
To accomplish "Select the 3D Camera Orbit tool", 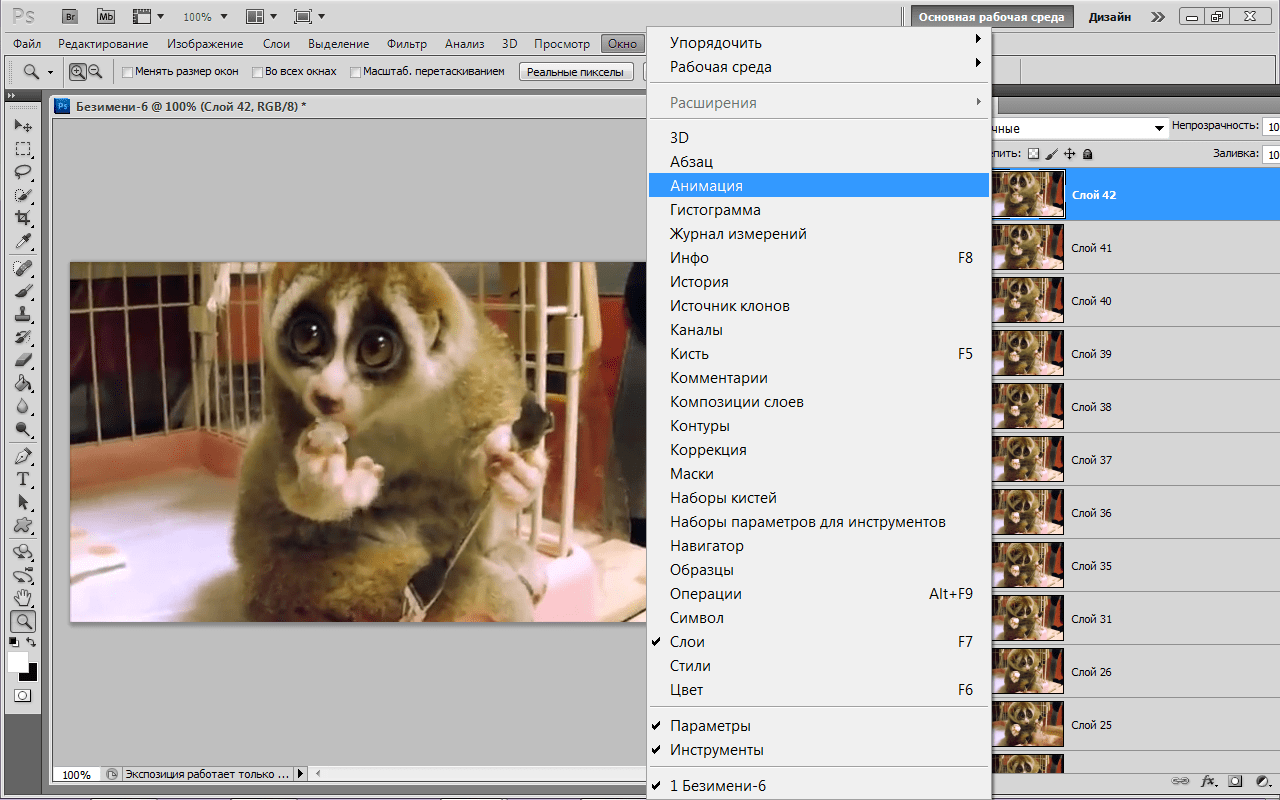I will (22, 575).
